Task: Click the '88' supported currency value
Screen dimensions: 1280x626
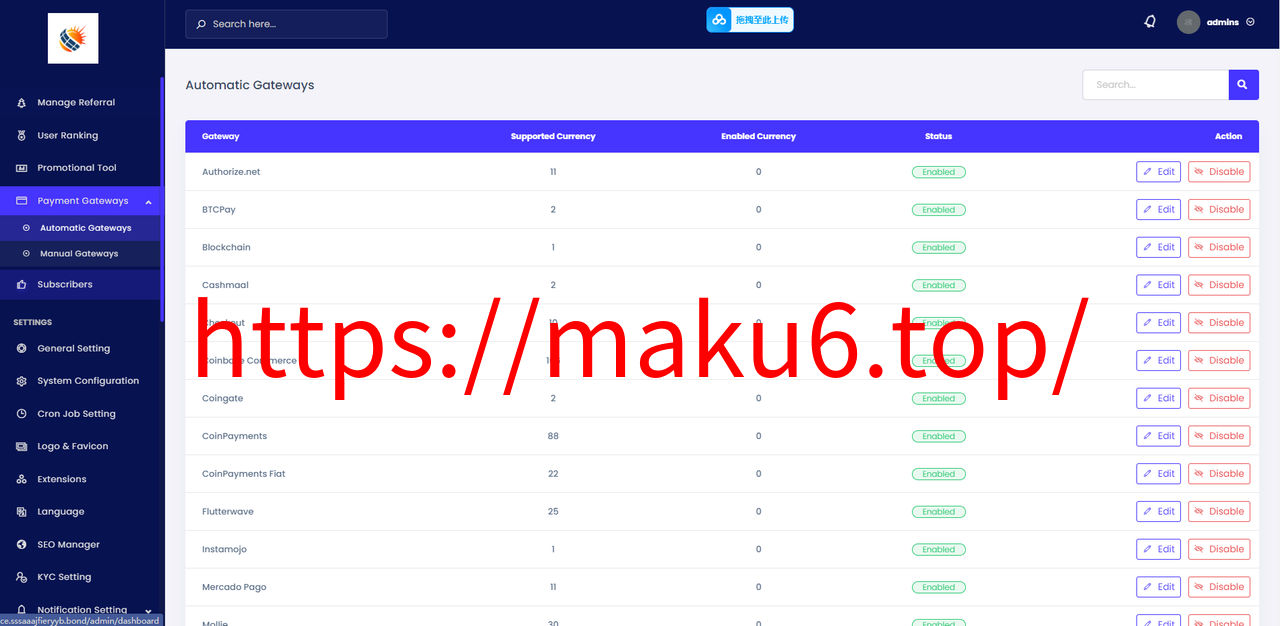Action: [x=553, y=436]
